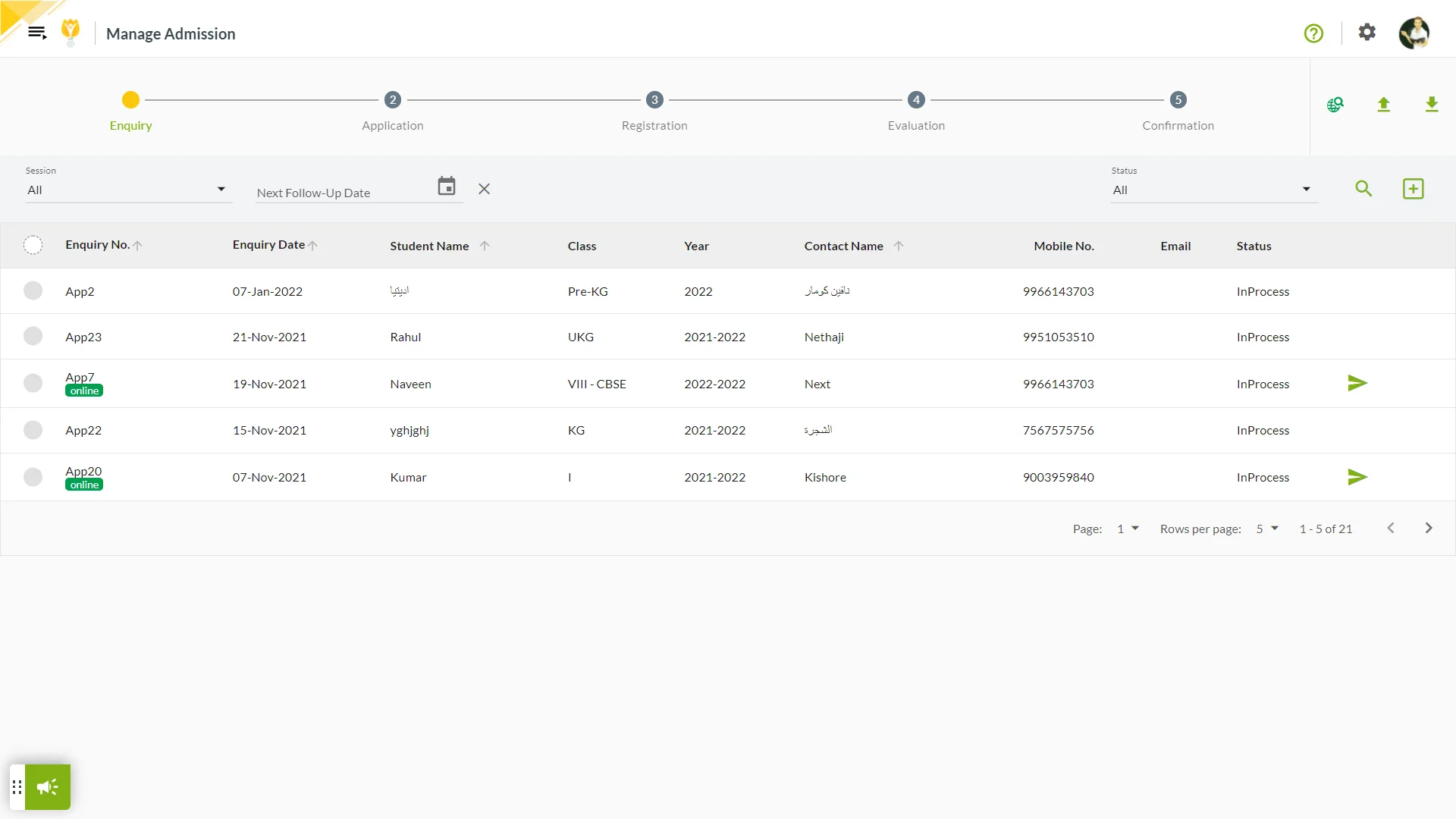Select the App22 row checkbox
This screenshot has height=819, width=1456.
(33, 430)
